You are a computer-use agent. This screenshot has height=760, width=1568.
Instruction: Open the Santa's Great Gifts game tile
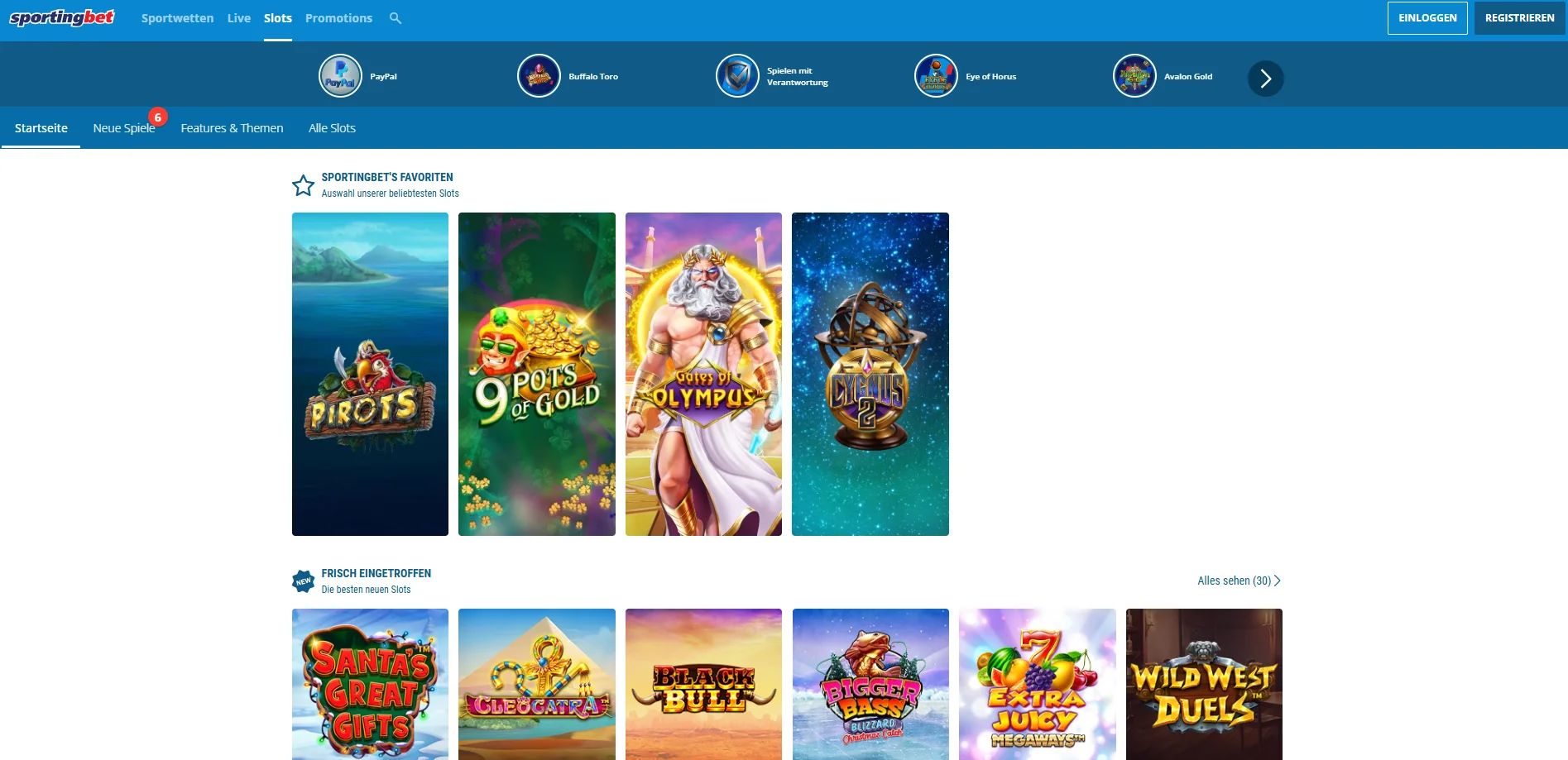(370, 684)
